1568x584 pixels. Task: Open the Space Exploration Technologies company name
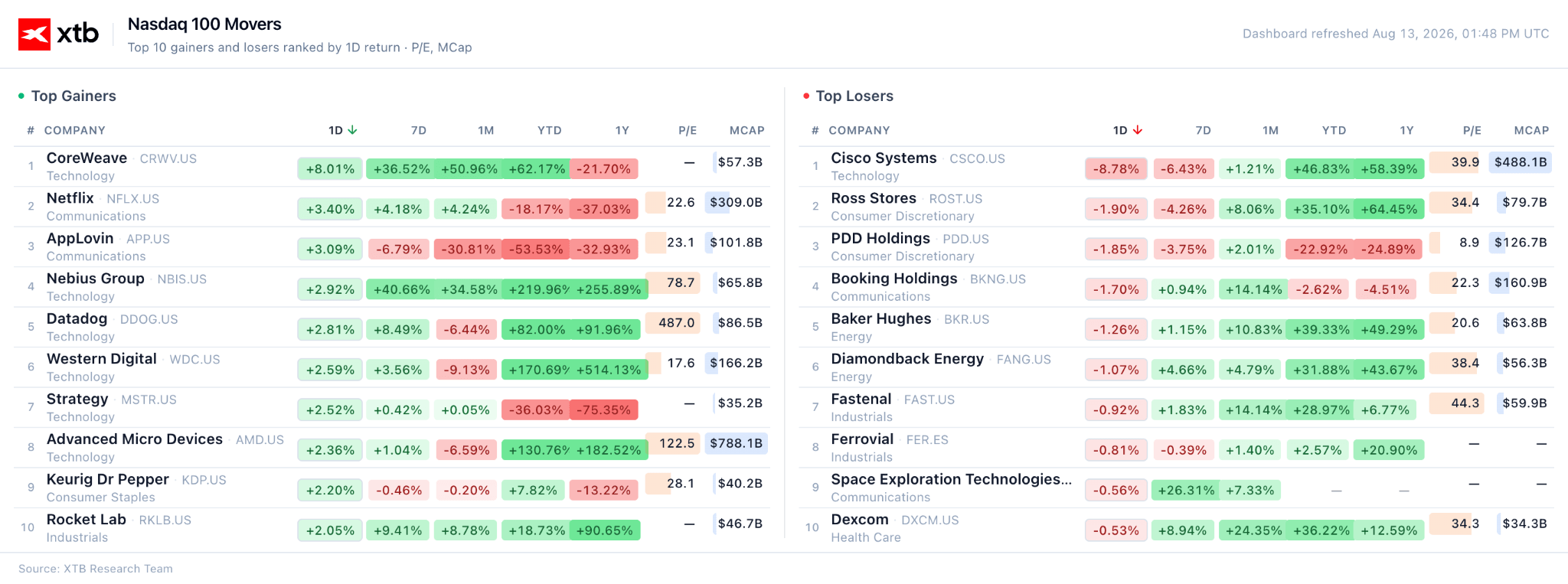click(x=952, y=479)
